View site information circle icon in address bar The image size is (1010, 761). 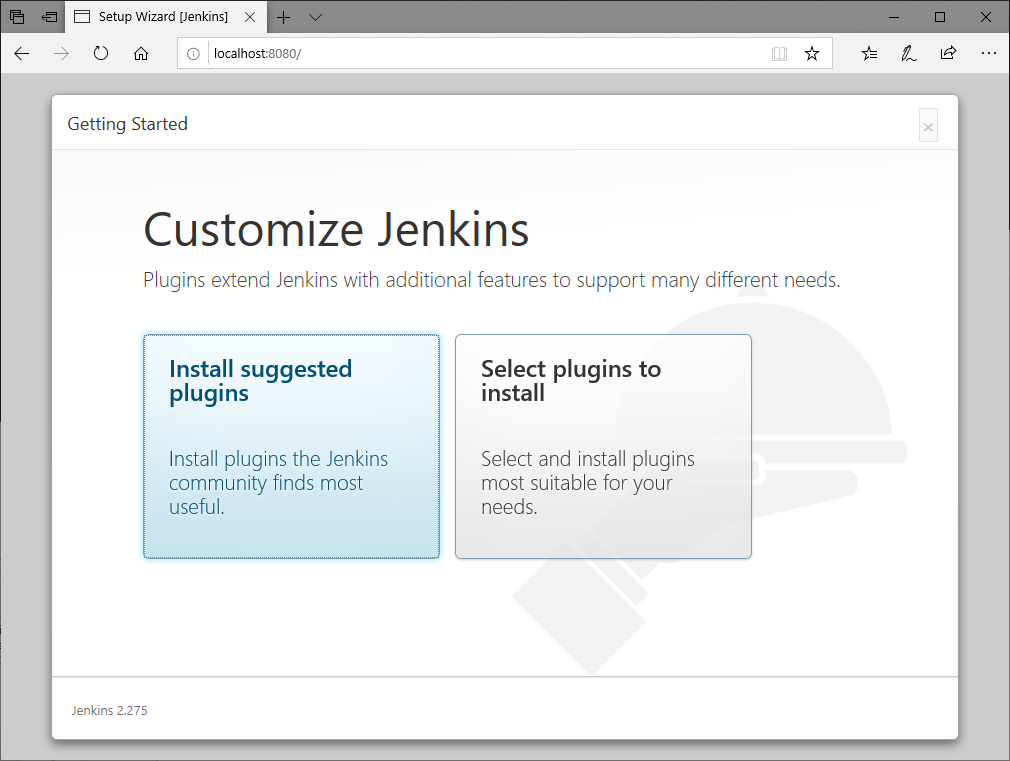point(192,53)
